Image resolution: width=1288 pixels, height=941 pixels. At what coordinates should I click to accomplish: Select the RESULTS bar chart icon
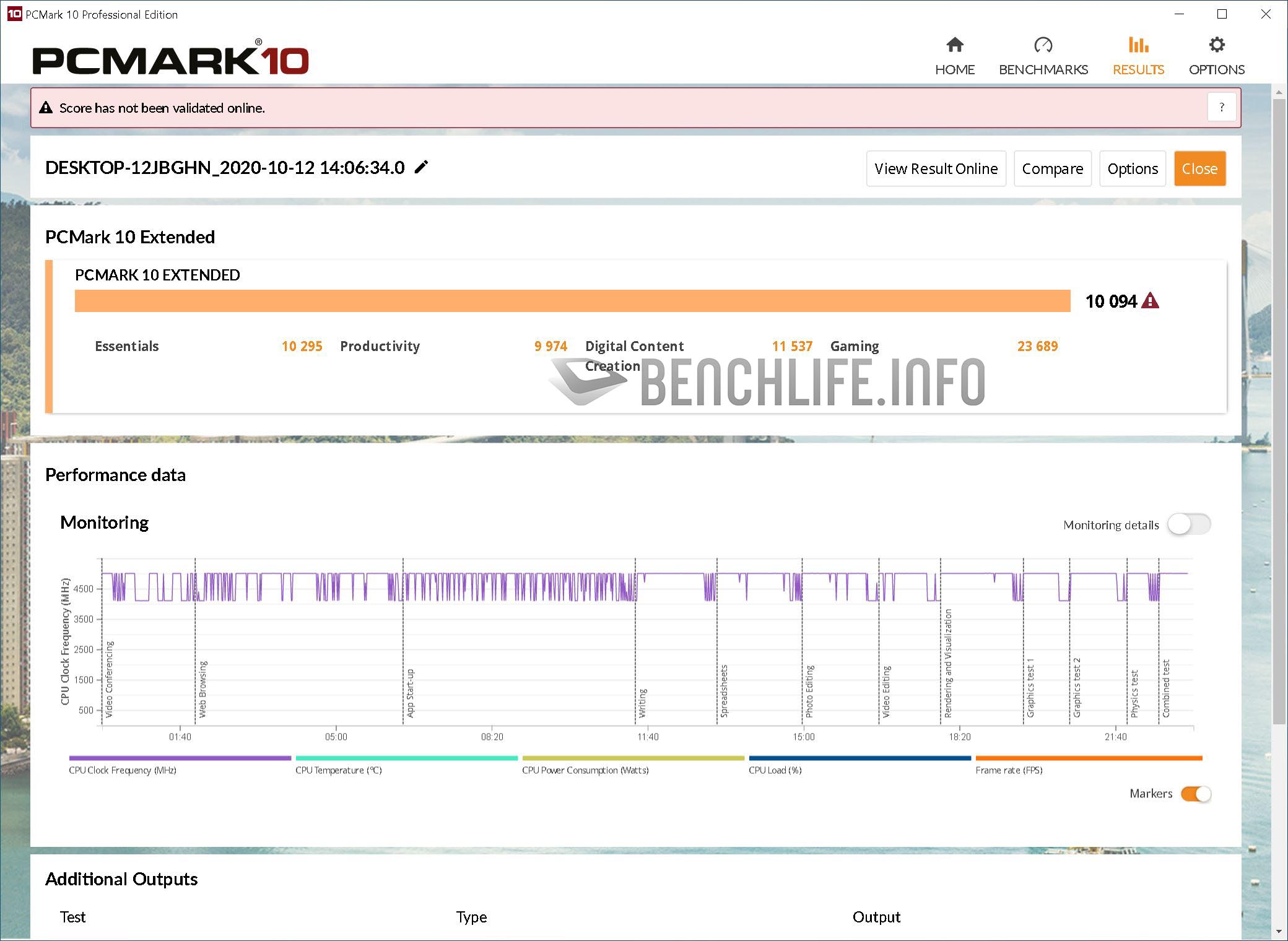1138,45
